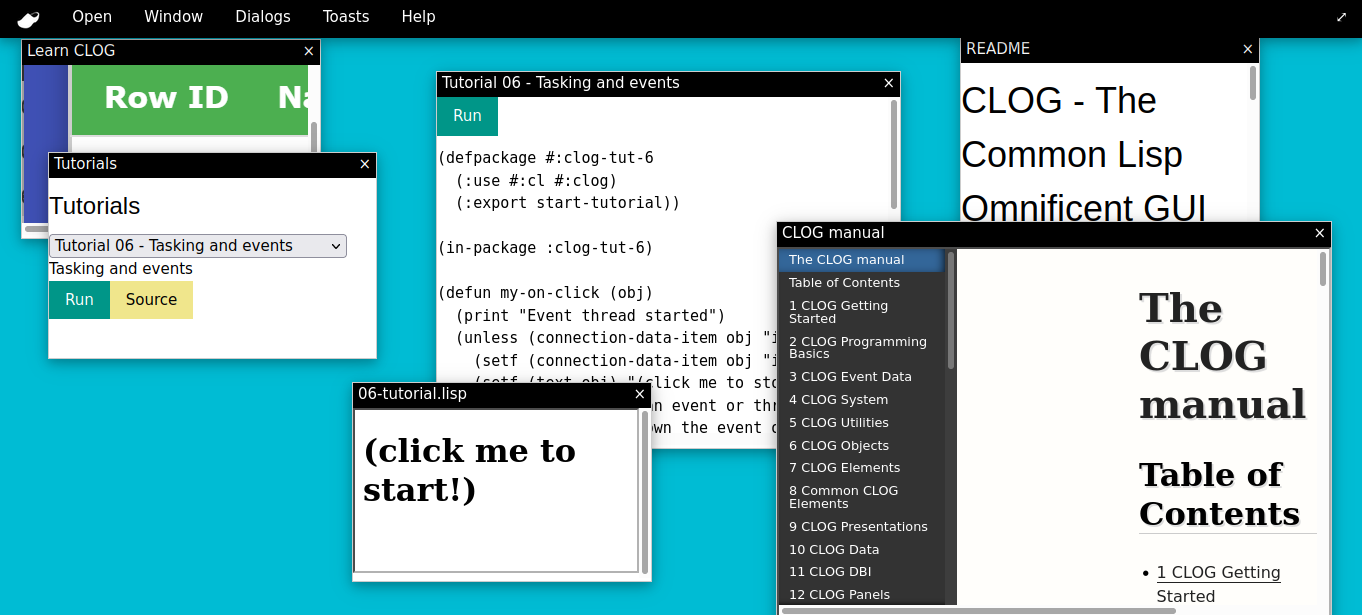Click the fullscreen diagonal-arrow icon
Screen dimensions: 1362x615
[x=1341, y=17]
